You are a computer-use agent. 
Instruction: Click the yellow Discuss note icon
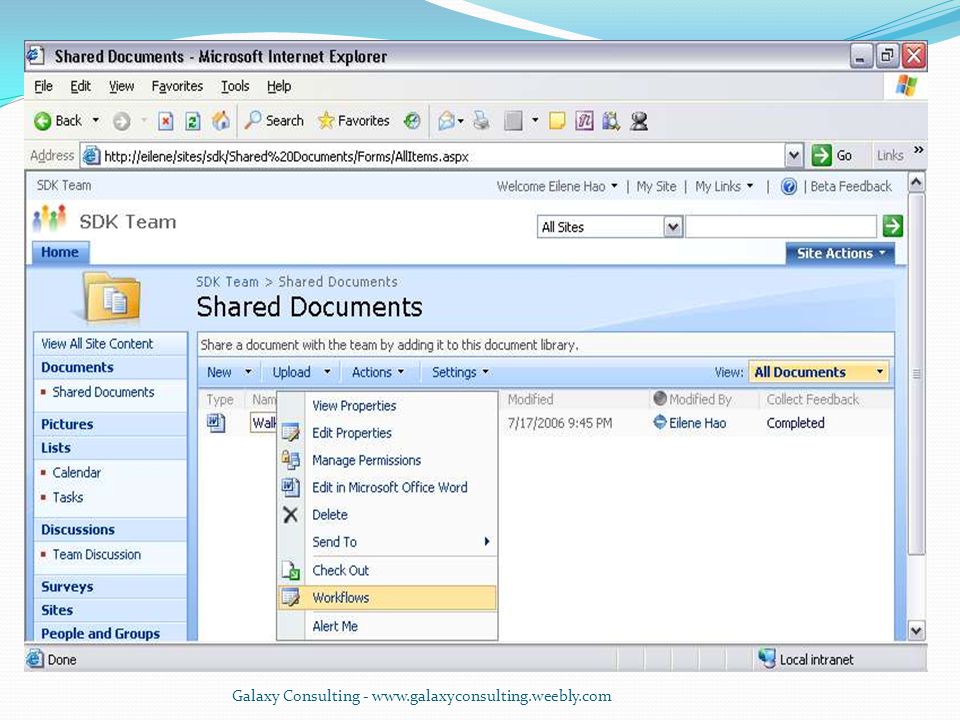557,121
